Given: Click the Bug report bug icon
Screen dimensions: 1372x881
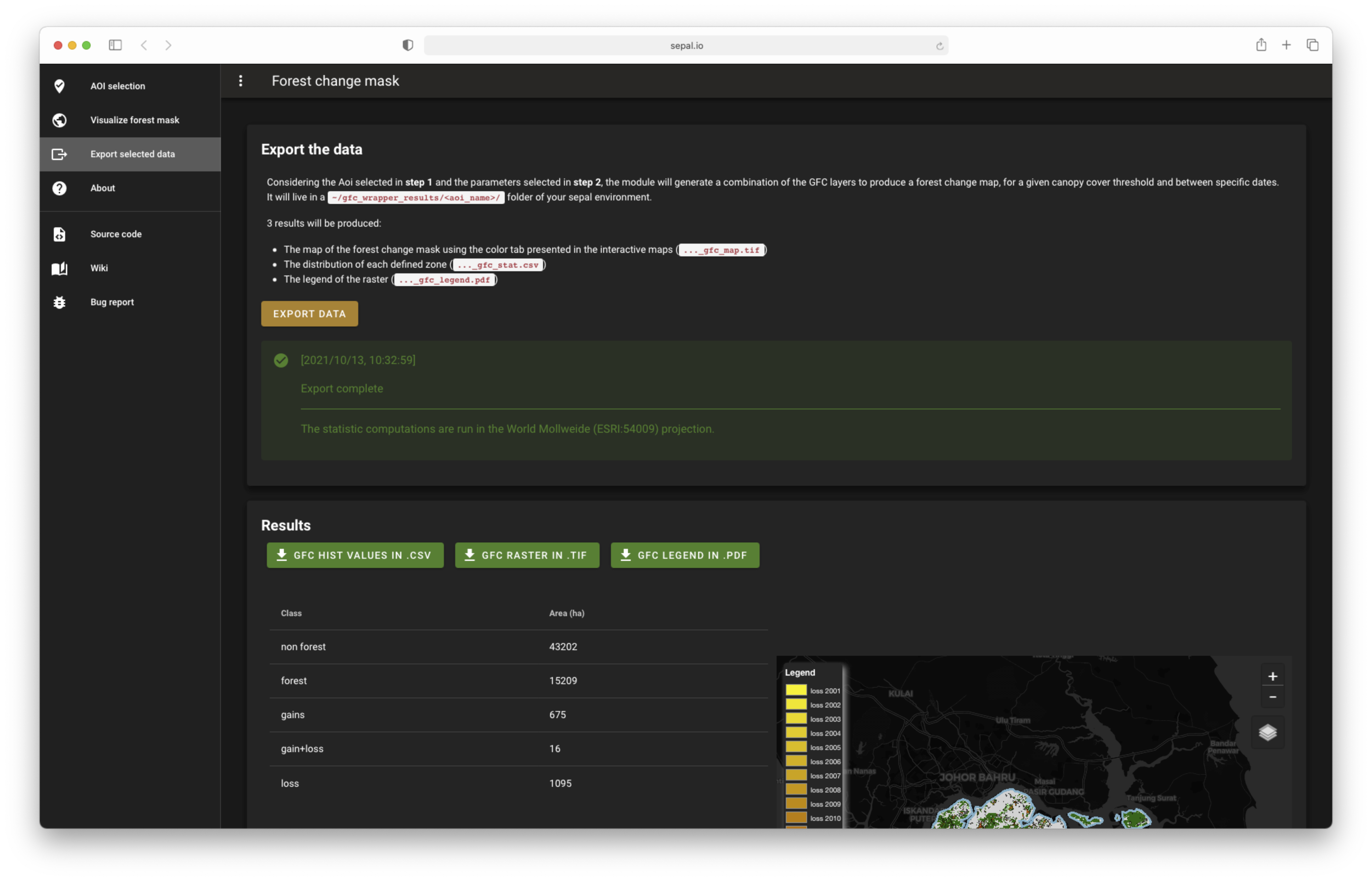Looking at the screenshot, I should (59, 302).
